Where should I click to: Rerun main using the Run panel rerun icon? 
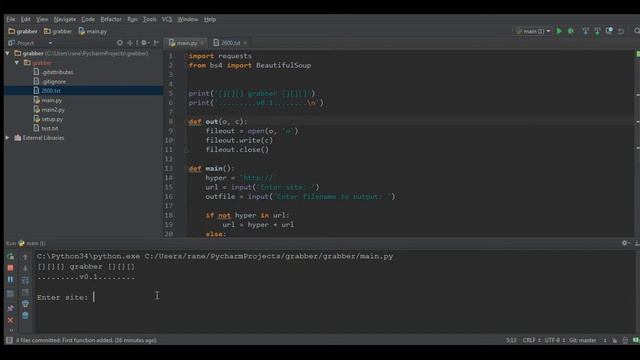pyautogui.click(x=11, y=256)
